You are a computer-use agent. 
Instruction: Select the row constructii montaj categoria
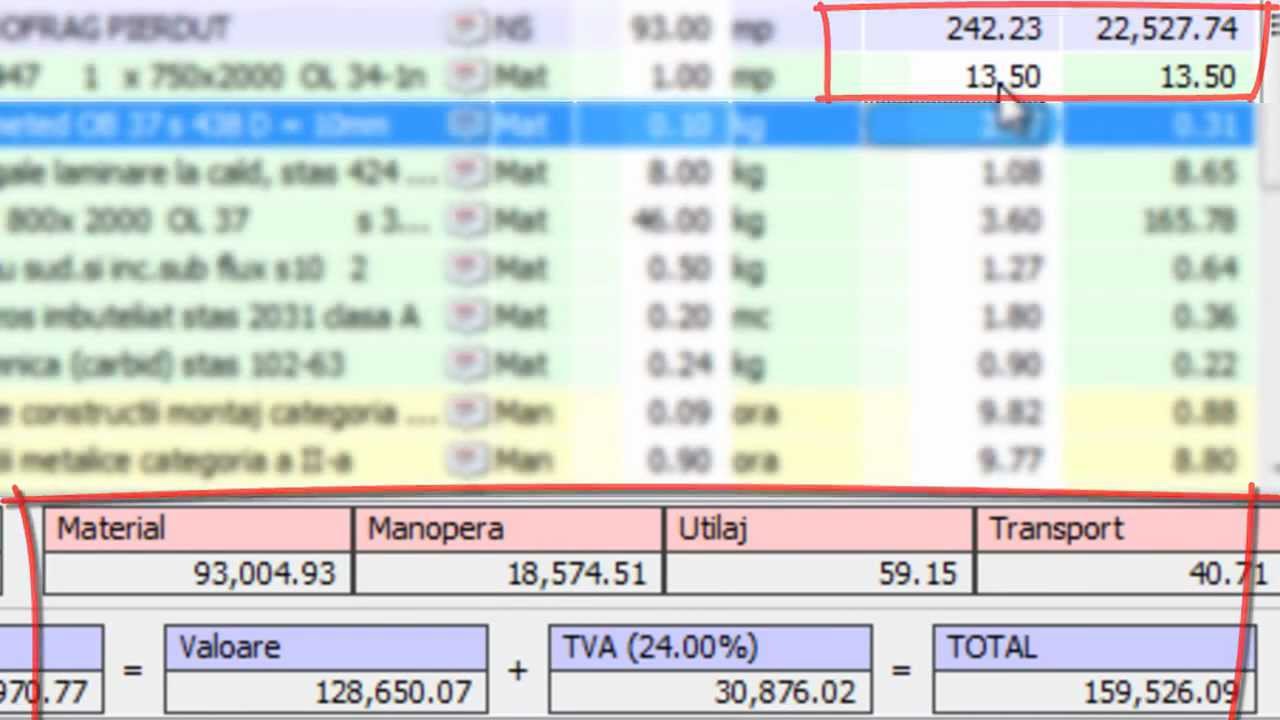pyautogui.click(x=628, y=413)
